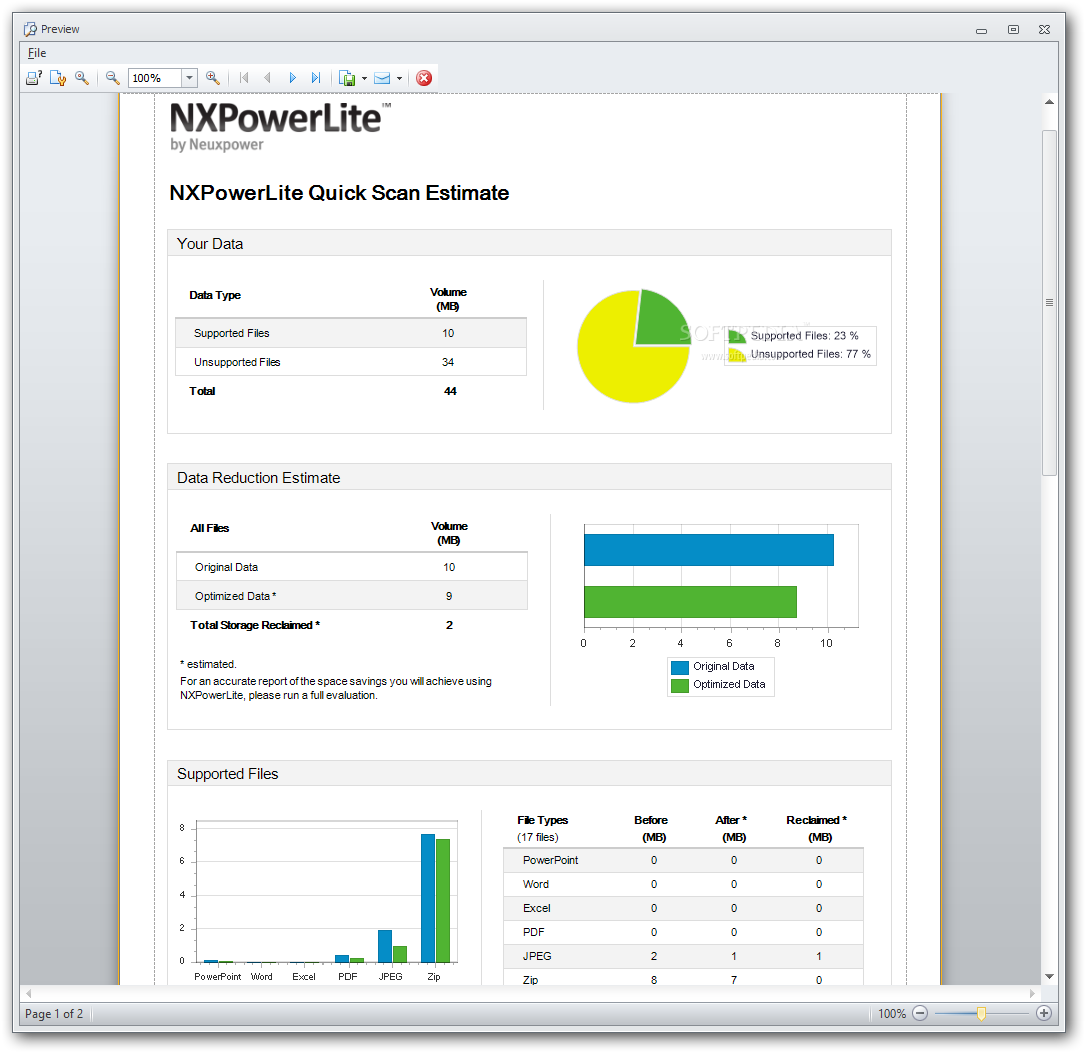The height and width of the screenshot is (1053, 1086).
Task: Click the 'JPEG' file type row
Action: (683, 956)
